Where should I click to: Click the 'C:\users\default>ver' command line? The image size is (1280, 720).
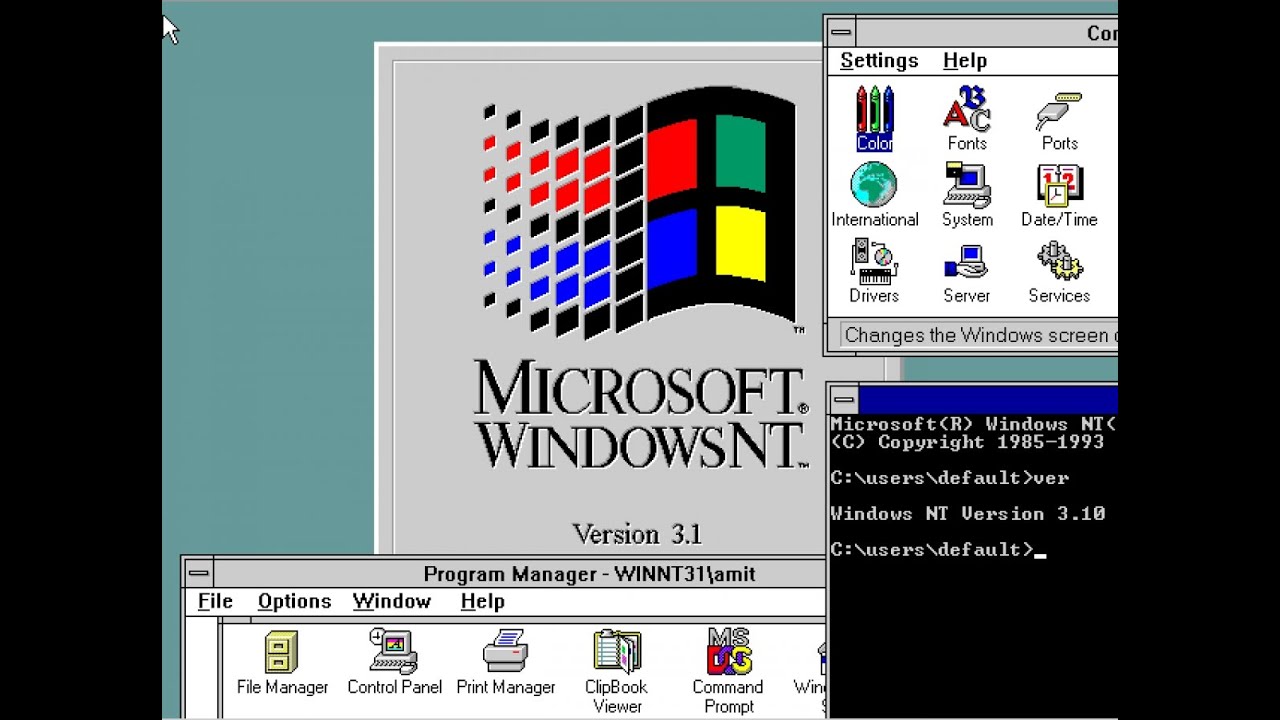click(x=949, y=478)
